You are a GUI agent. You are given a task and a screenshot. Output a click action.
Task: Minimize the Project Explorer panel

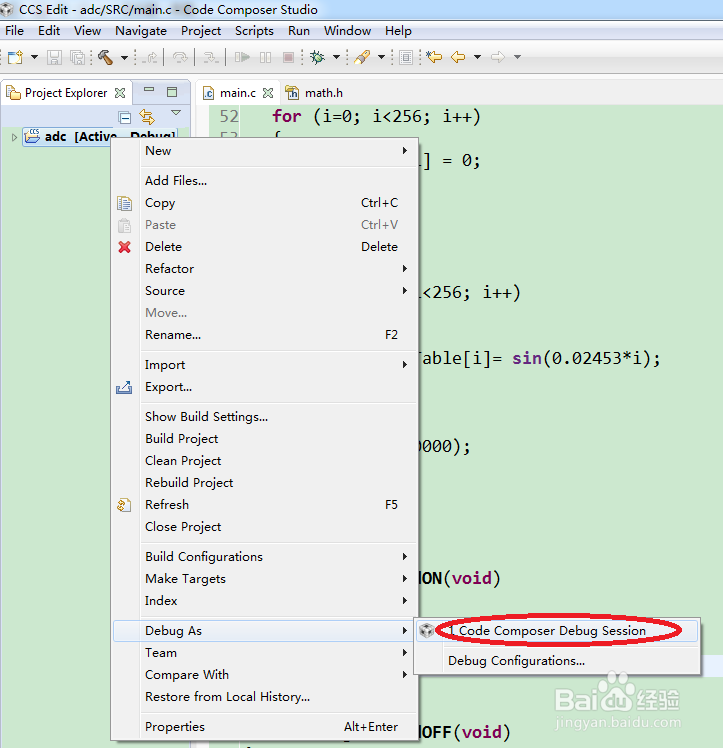point(149,90)
